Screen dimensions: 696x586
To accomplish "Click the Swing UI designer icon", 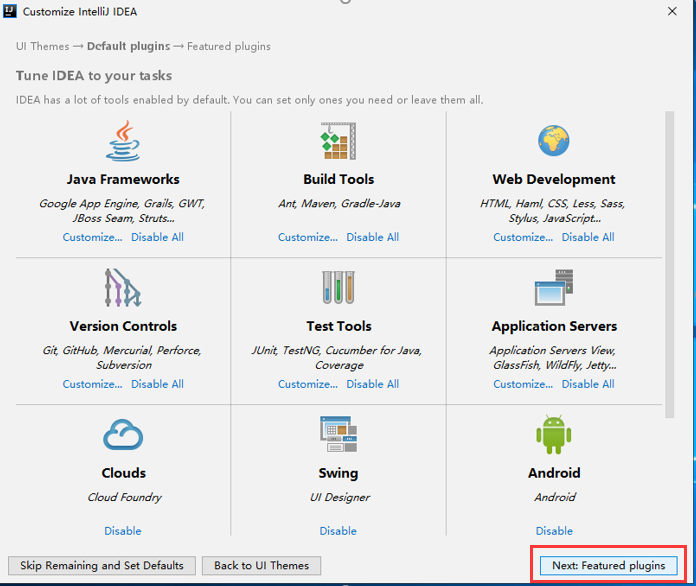I will coord(339,434).
